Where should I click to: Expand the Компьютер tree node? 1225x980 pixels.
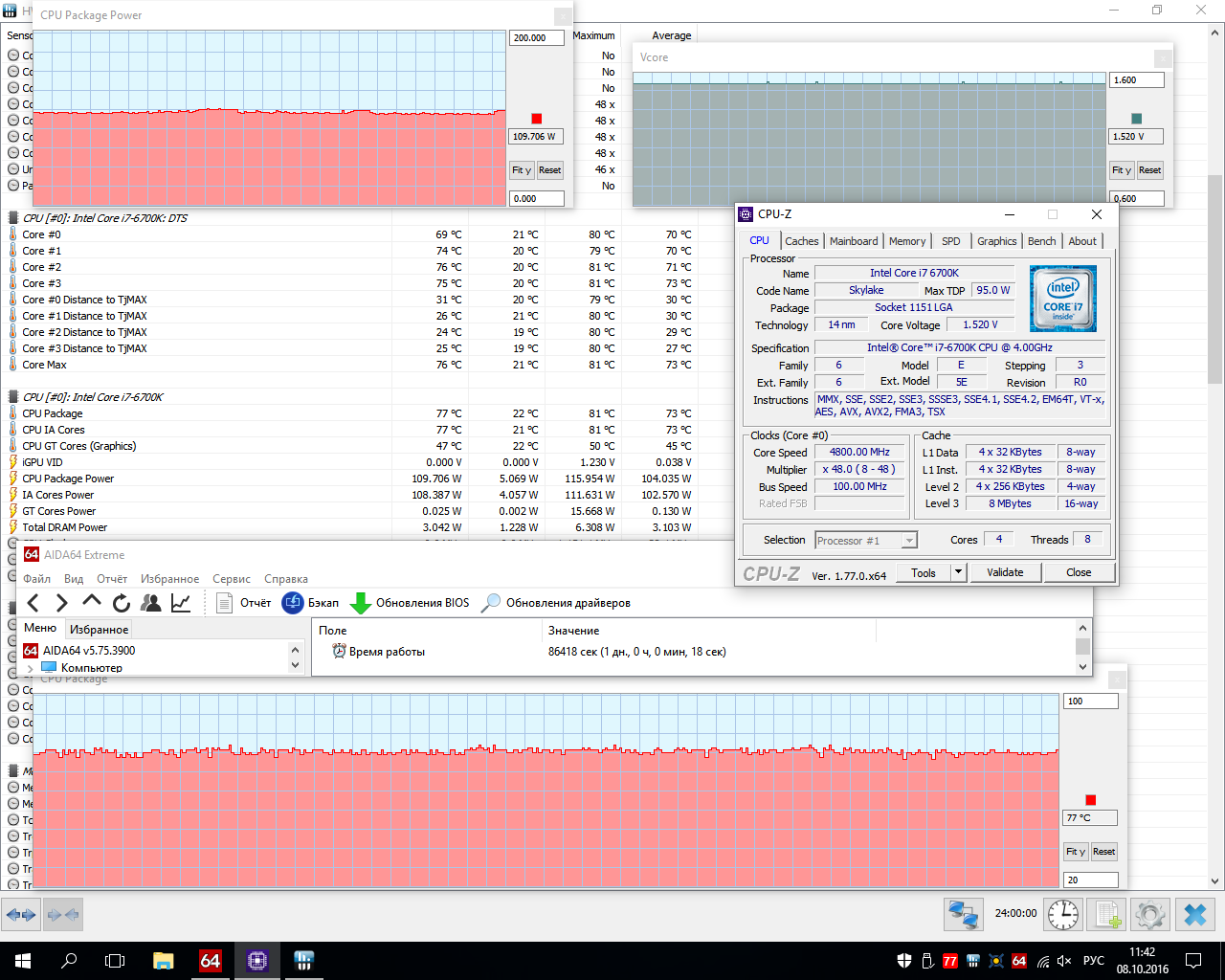click(x=31, y=668)
